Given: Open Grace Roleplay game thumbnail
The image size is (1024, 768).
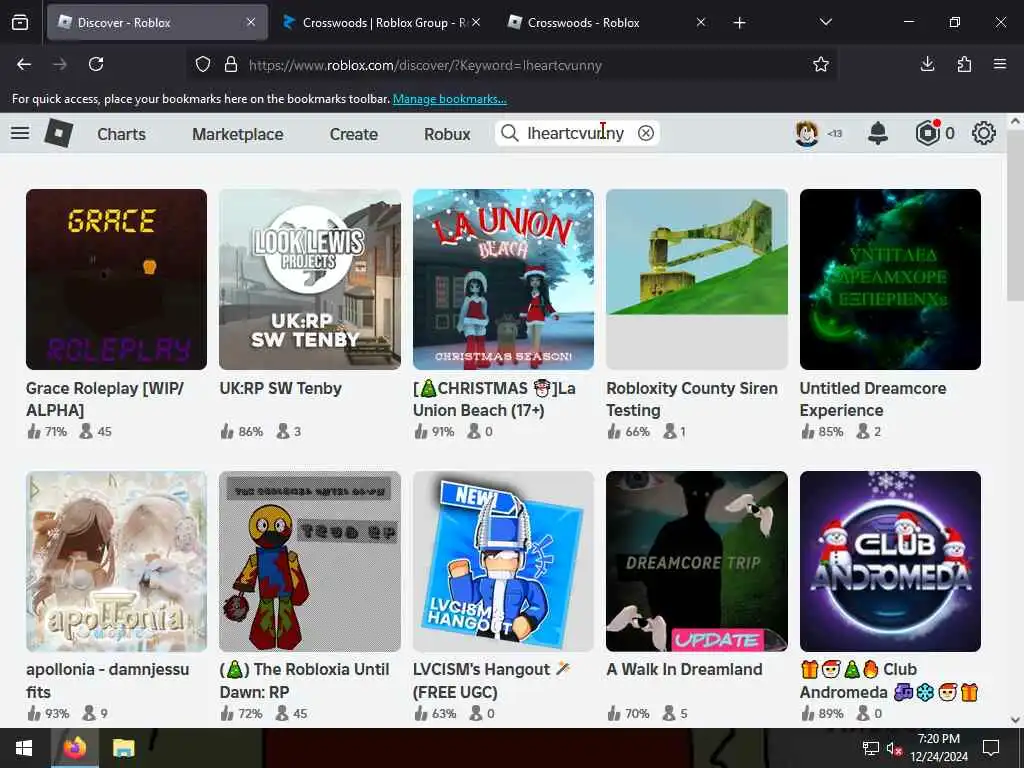Looking at the screenshot, I should [116, 280].
